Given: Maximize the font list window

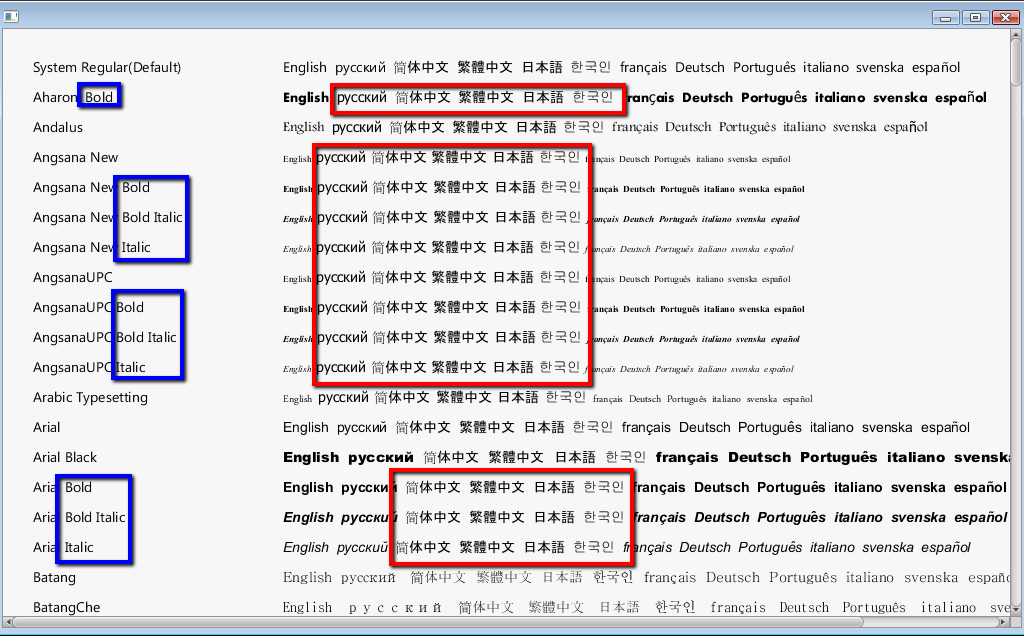Looking at the screenshot, I should click(975, 17).
